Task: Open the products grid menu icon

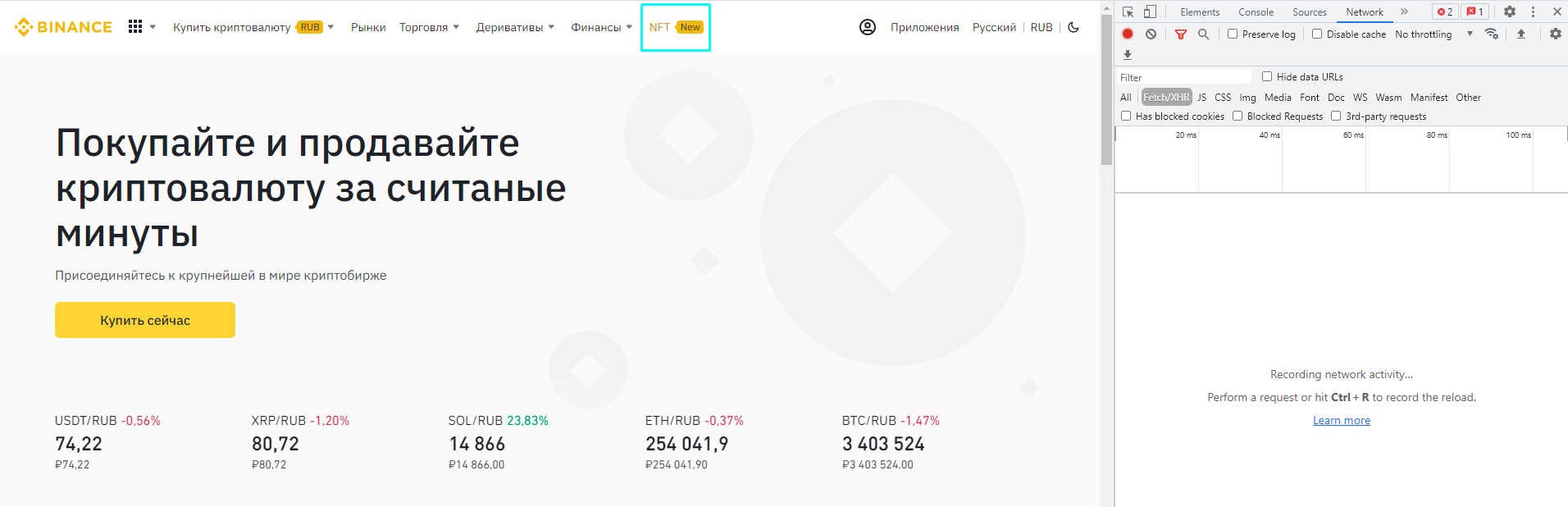Action: click(135, 27)
